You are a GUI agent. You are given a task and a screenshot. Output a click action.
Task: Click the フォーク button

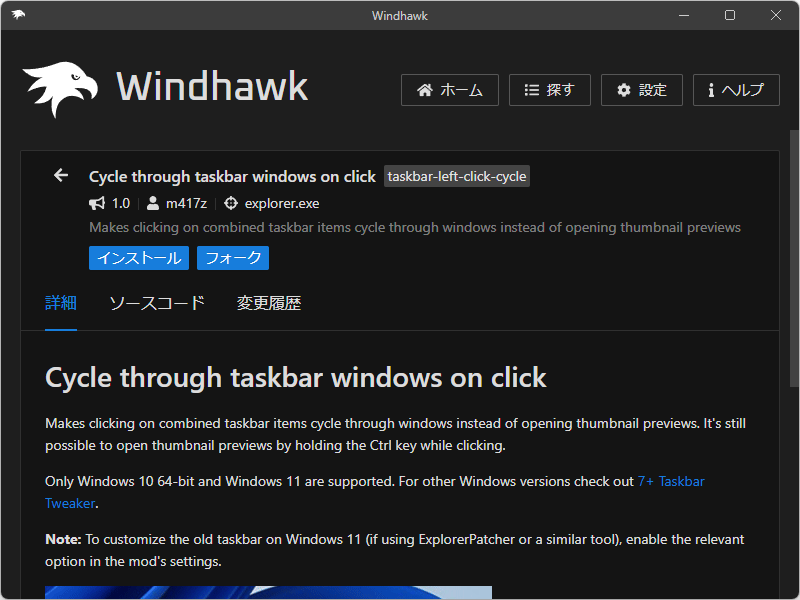[232, 258]
